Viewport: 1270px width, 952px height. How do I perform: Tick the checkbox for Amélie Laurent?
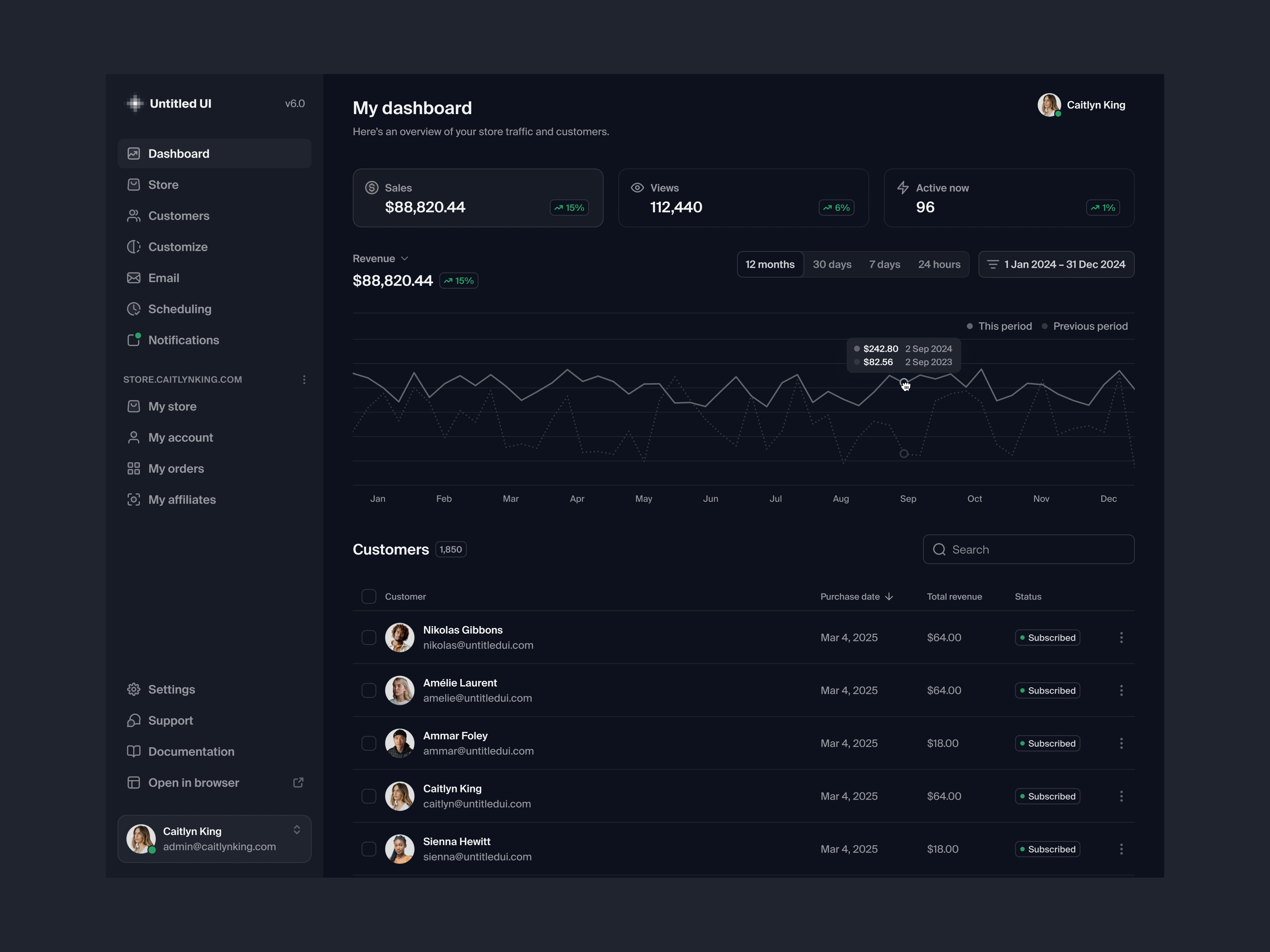369,690
